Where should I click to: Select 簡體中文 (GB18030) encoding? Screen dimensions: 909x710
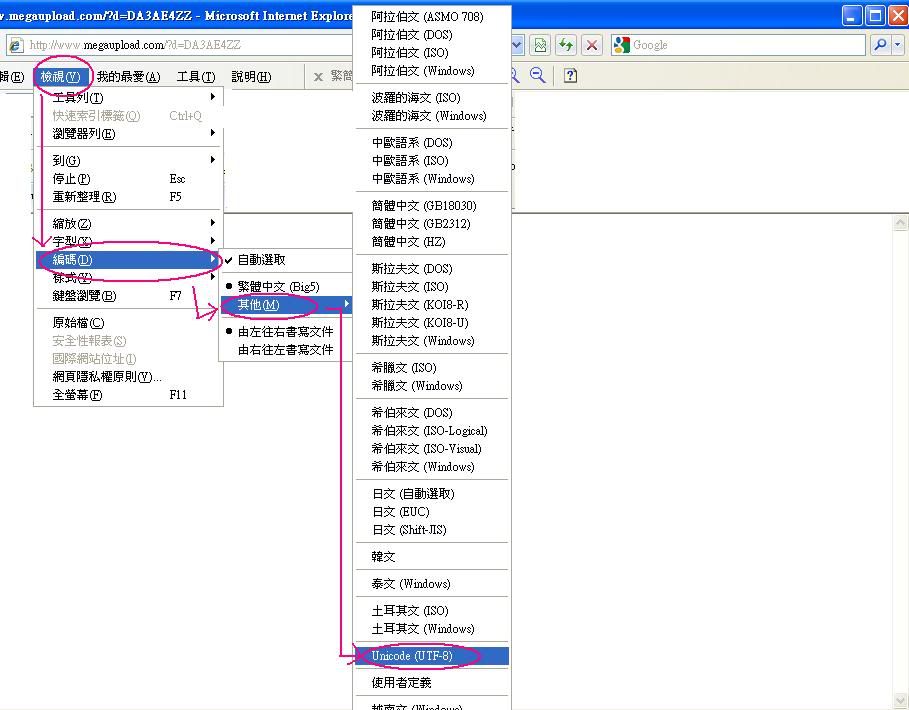coord(432,206)
